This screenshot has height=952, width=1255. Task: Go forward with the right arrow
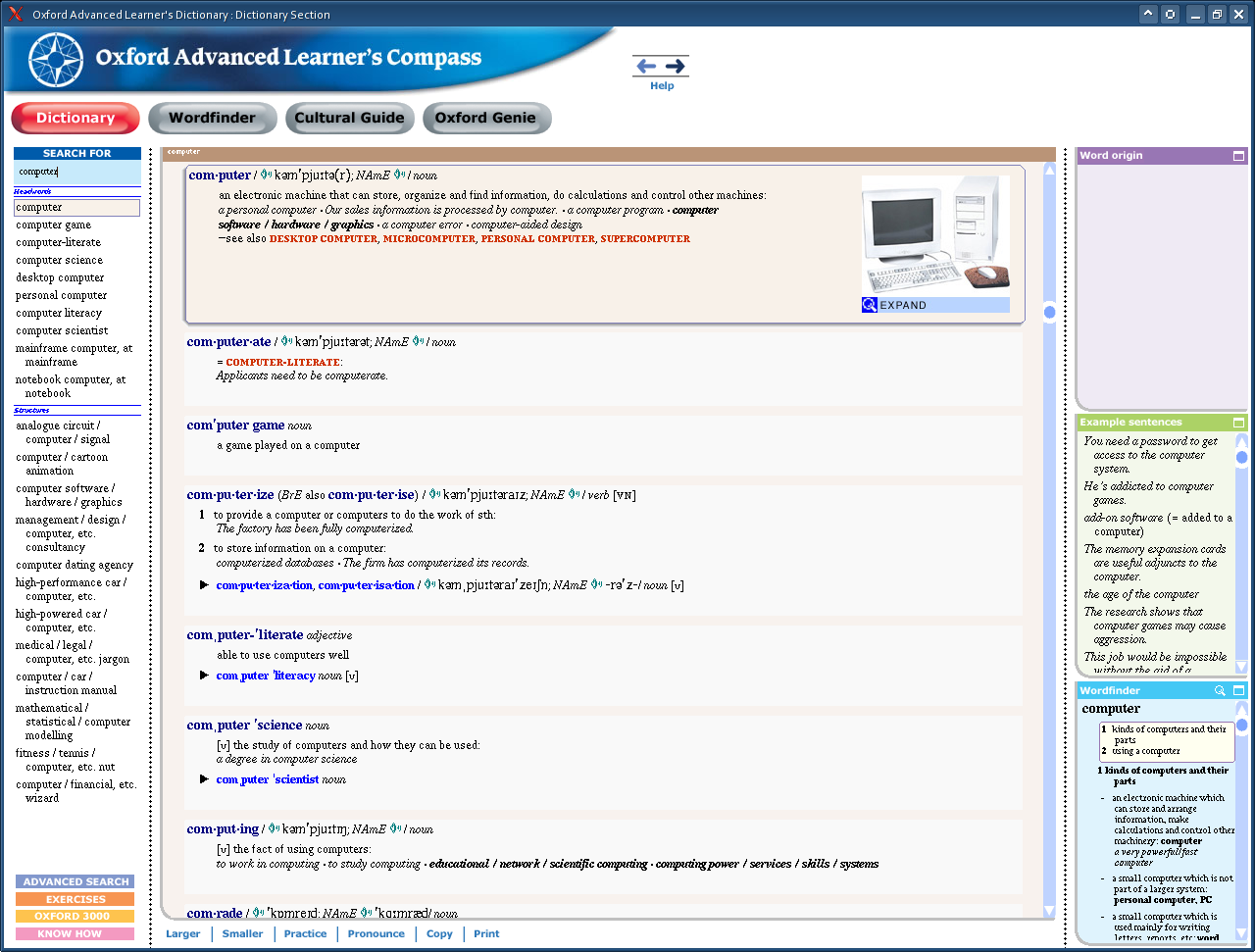676,66
